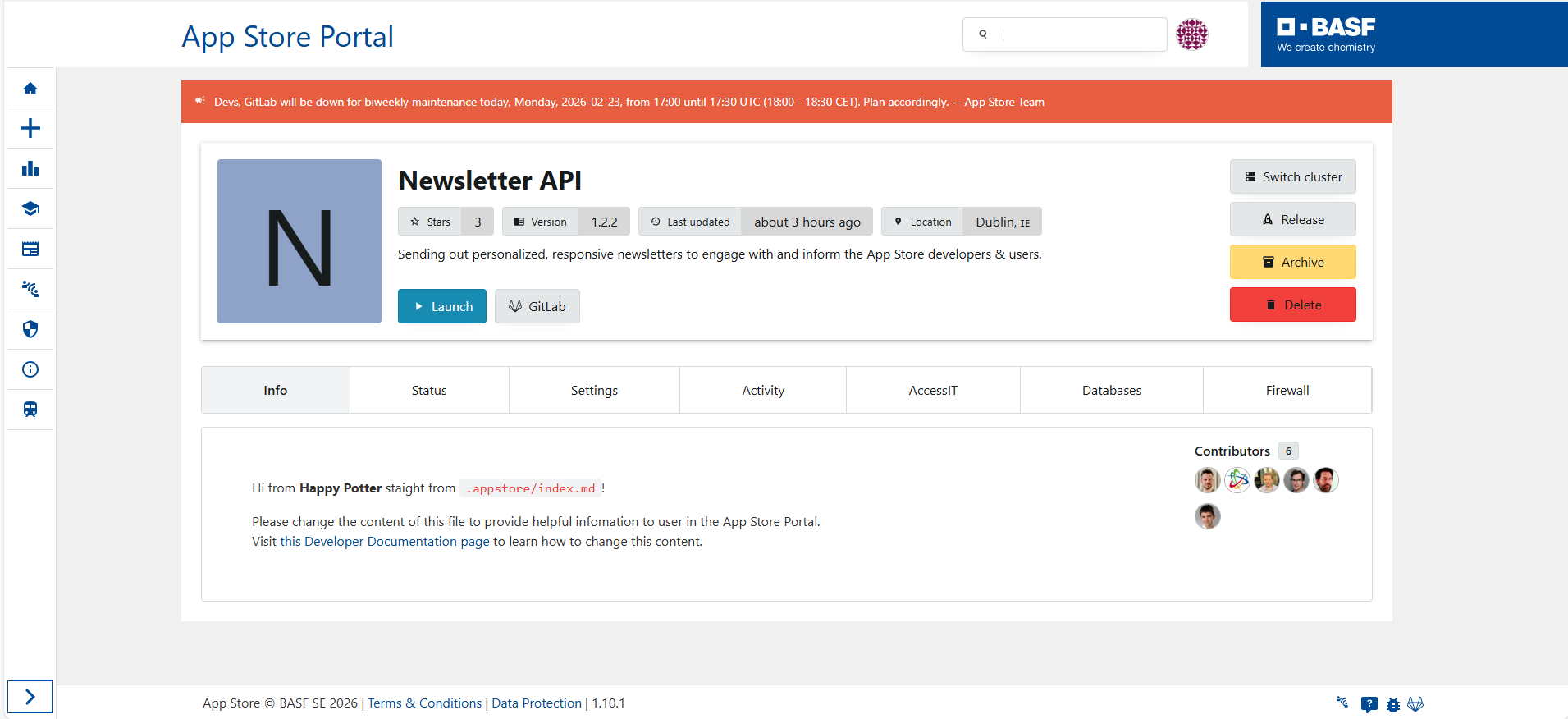This screenshot has height=719, width=1568.
Task: Click the plus icon to add app
Action: (30, 128)
